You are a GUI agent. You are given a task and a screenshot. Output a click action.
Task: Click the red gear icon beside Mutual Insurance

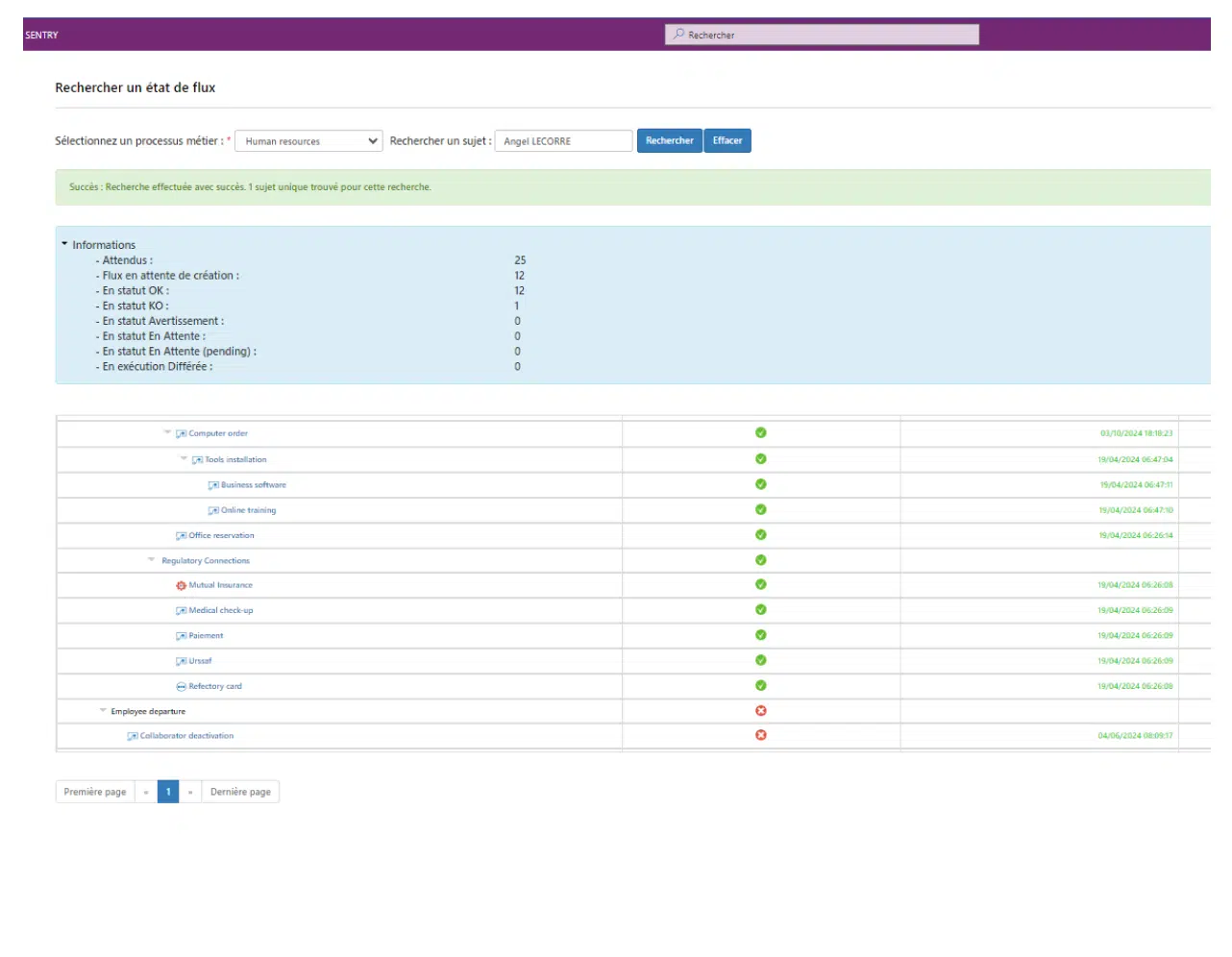point(181,585)
